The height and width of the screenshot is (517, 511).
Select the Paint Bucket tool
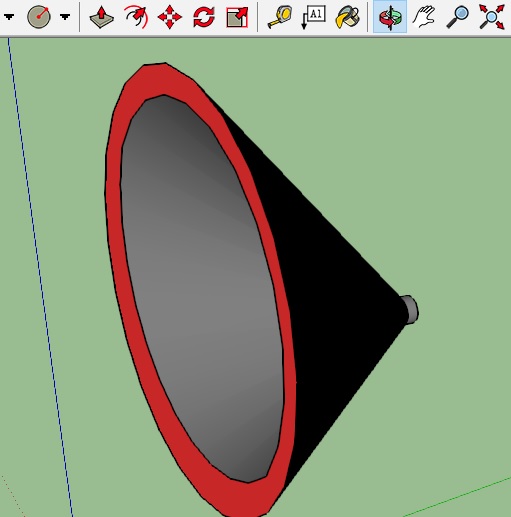pos(348,17)
